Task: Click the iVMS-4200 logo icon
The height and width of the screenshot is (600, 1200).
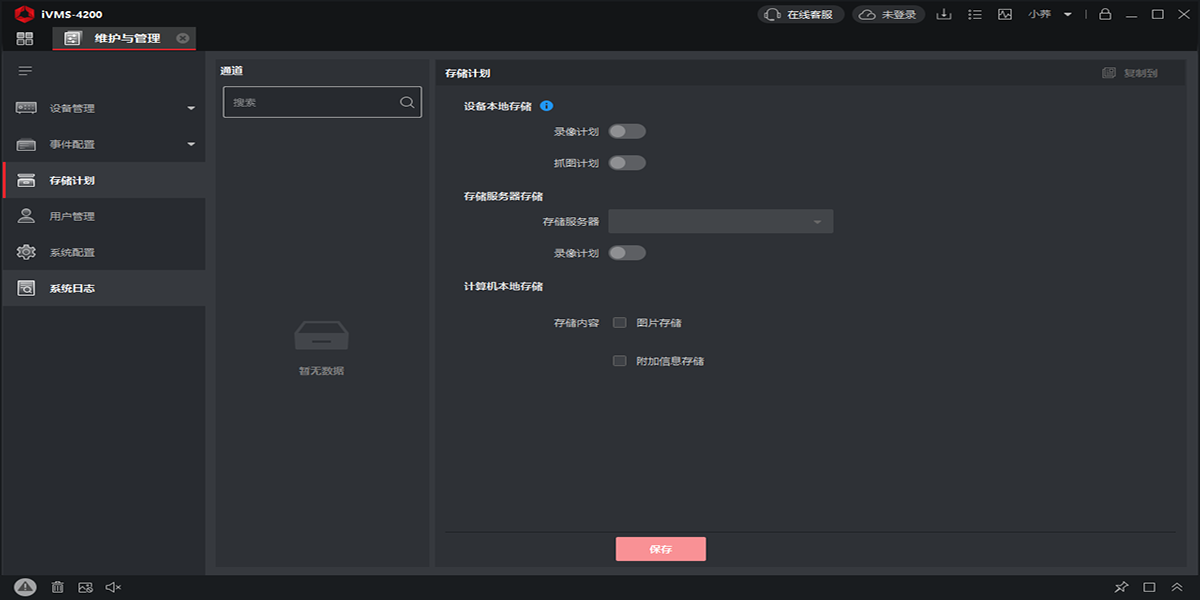Action: (25, 14)
